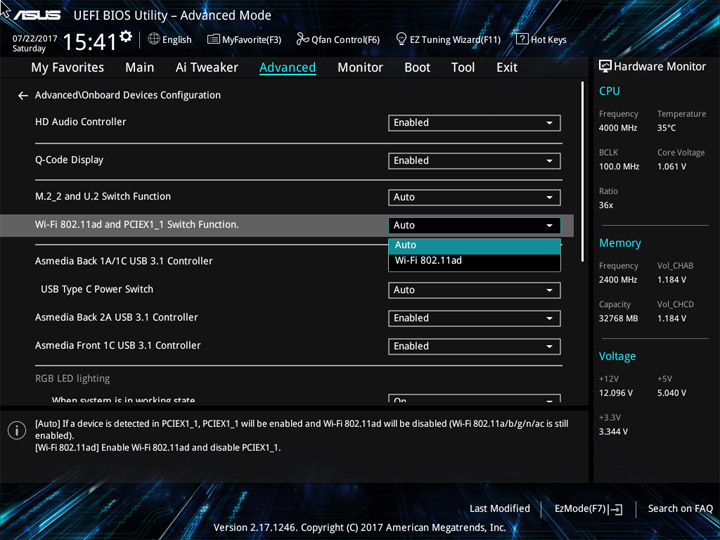Click the Qfan Control(F6) label
The image size is (720, 540).
coord(345,40)
